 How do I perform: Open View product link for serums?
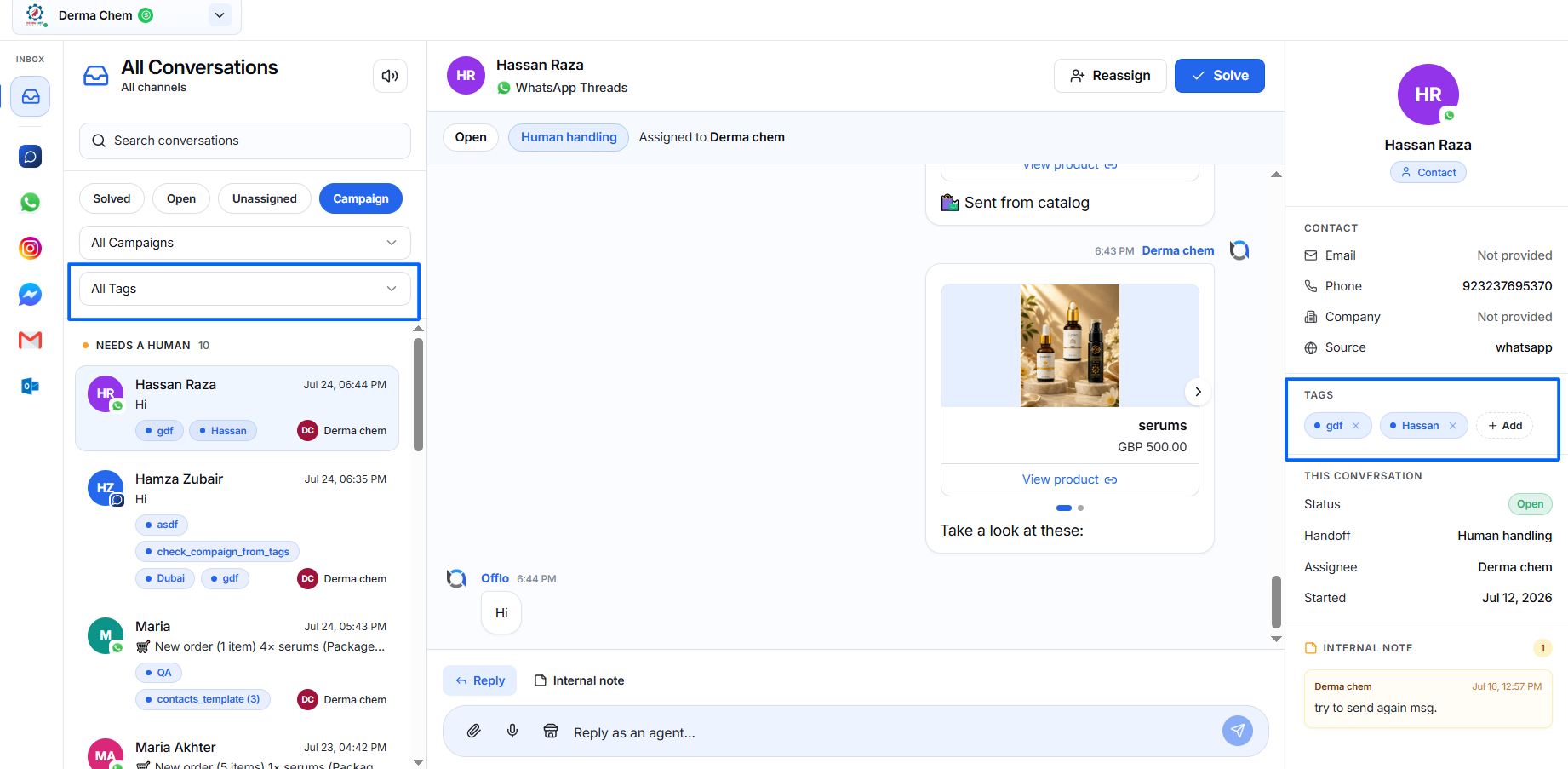pyautogui.click(x=1070, y=479)
